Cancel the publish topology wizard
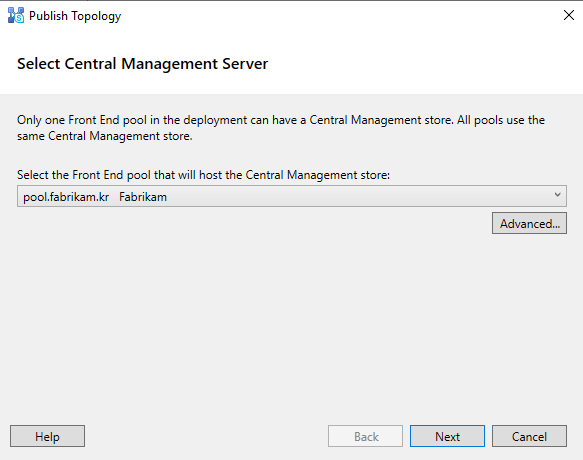Viewport: 583px width, 460px height. (x=529, y=436)
